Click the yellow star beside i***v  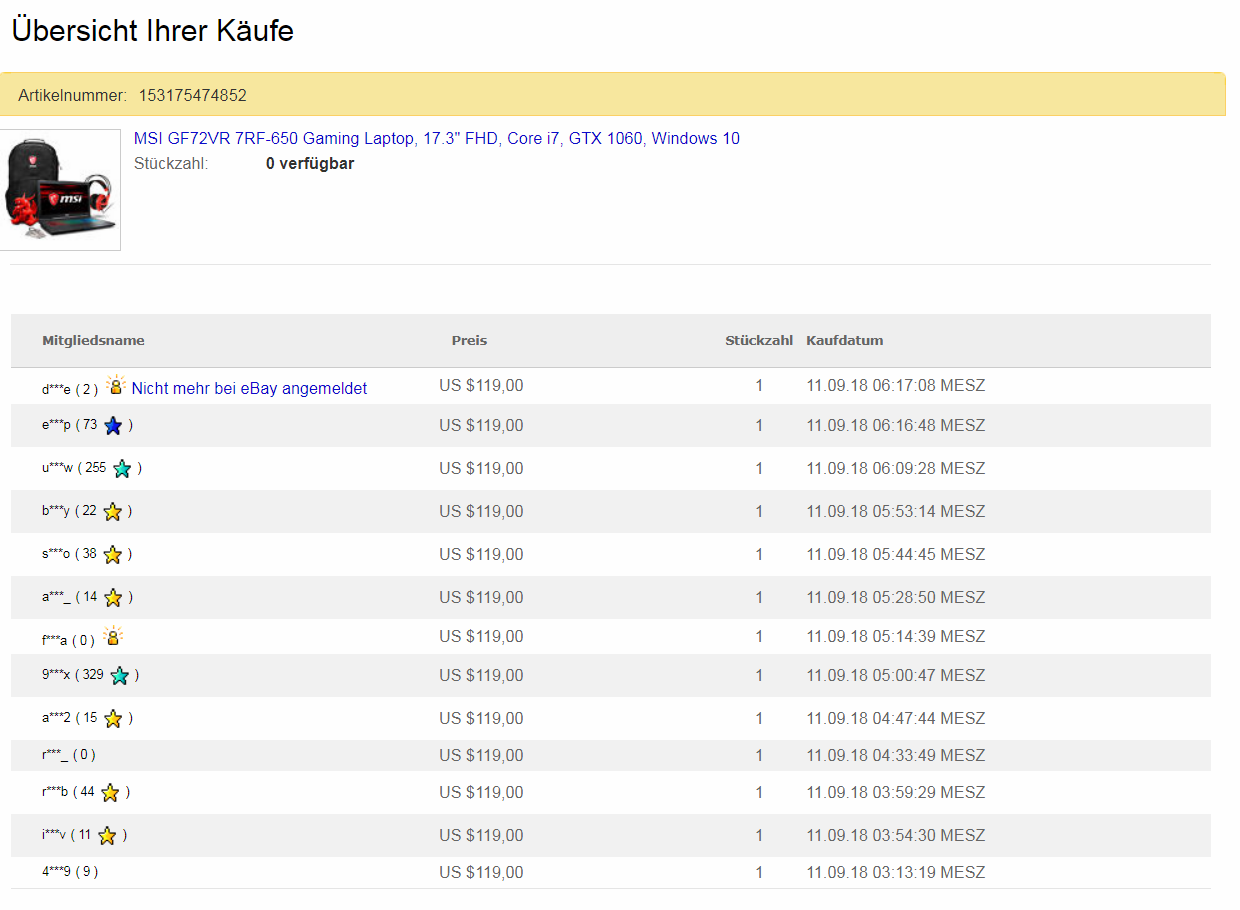coord(107,836)
